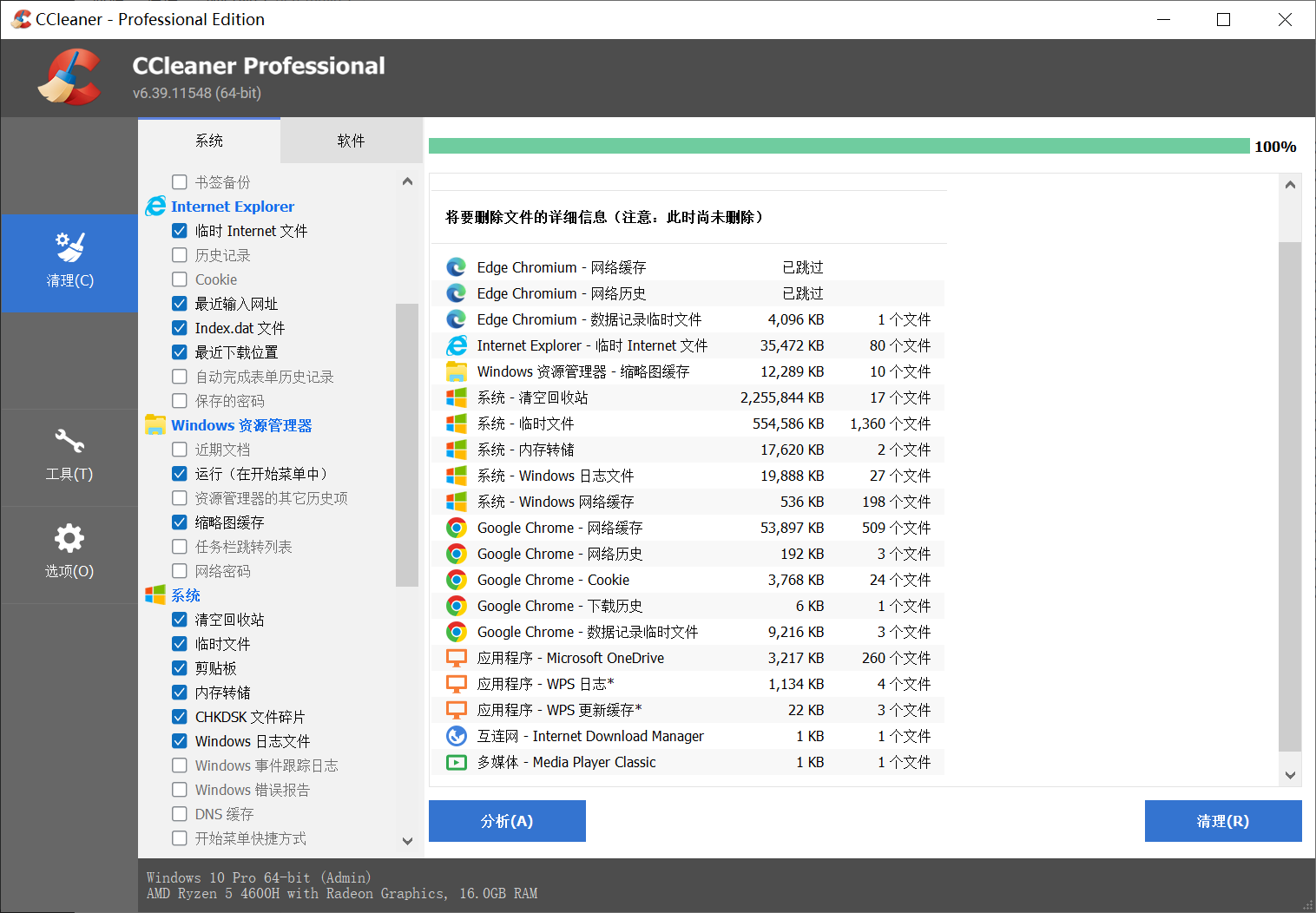Switch to the 系统 tab
The width and height of the screenshot is (1316, 913).
coord(209,141)
